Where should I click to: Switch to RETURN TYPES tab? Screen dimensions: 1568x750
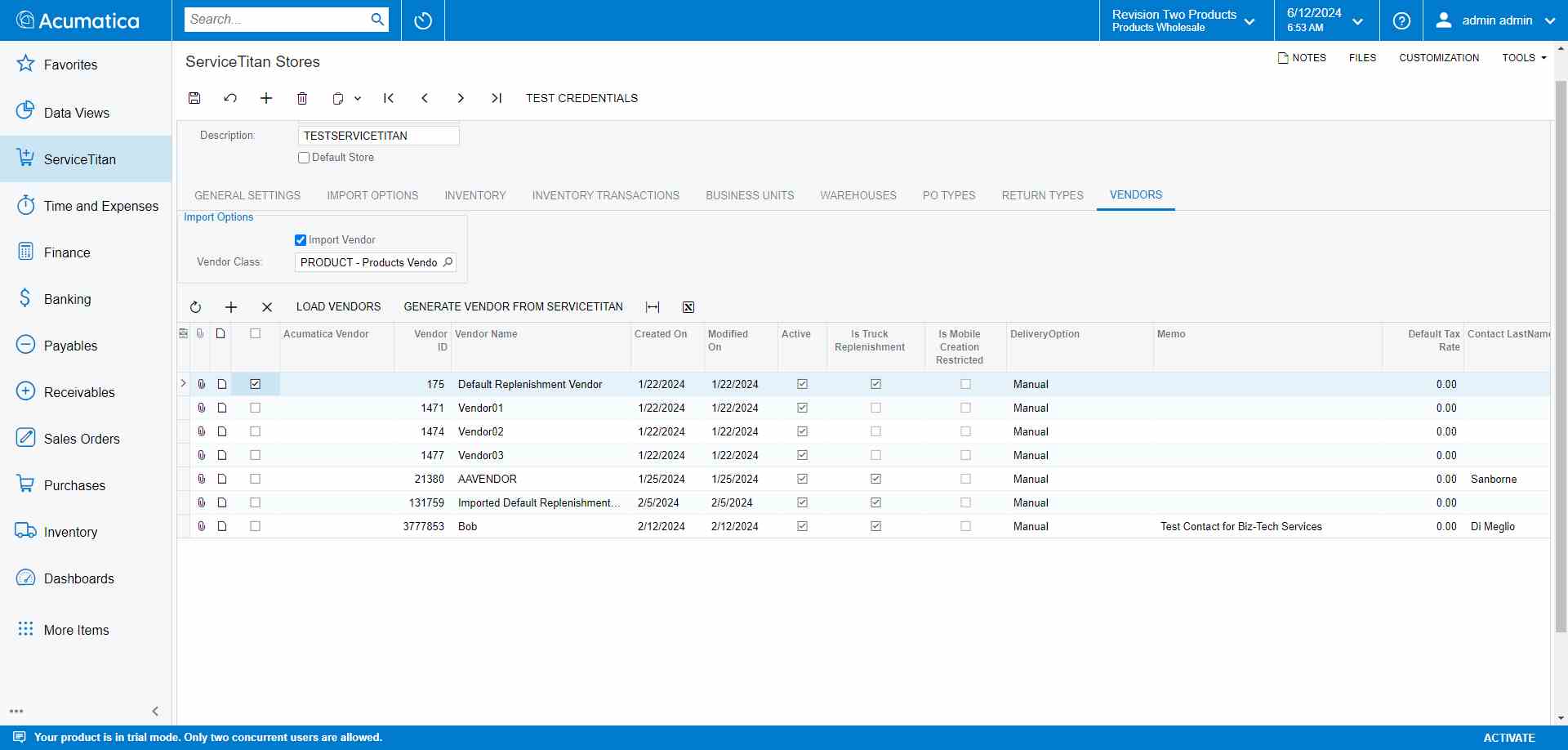pos(1043,196)
